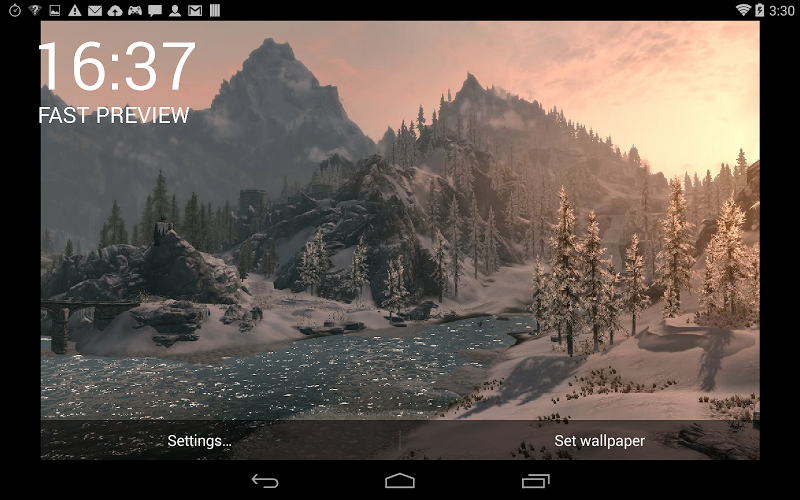Tap the person contact notification icon
Viewport: 800px width, 500px height.
click(x=175, y=10)
